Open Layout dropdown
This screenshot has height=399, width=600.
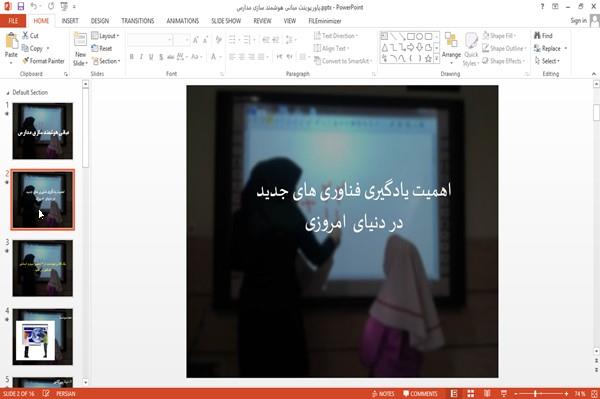(x=105, y=36)
